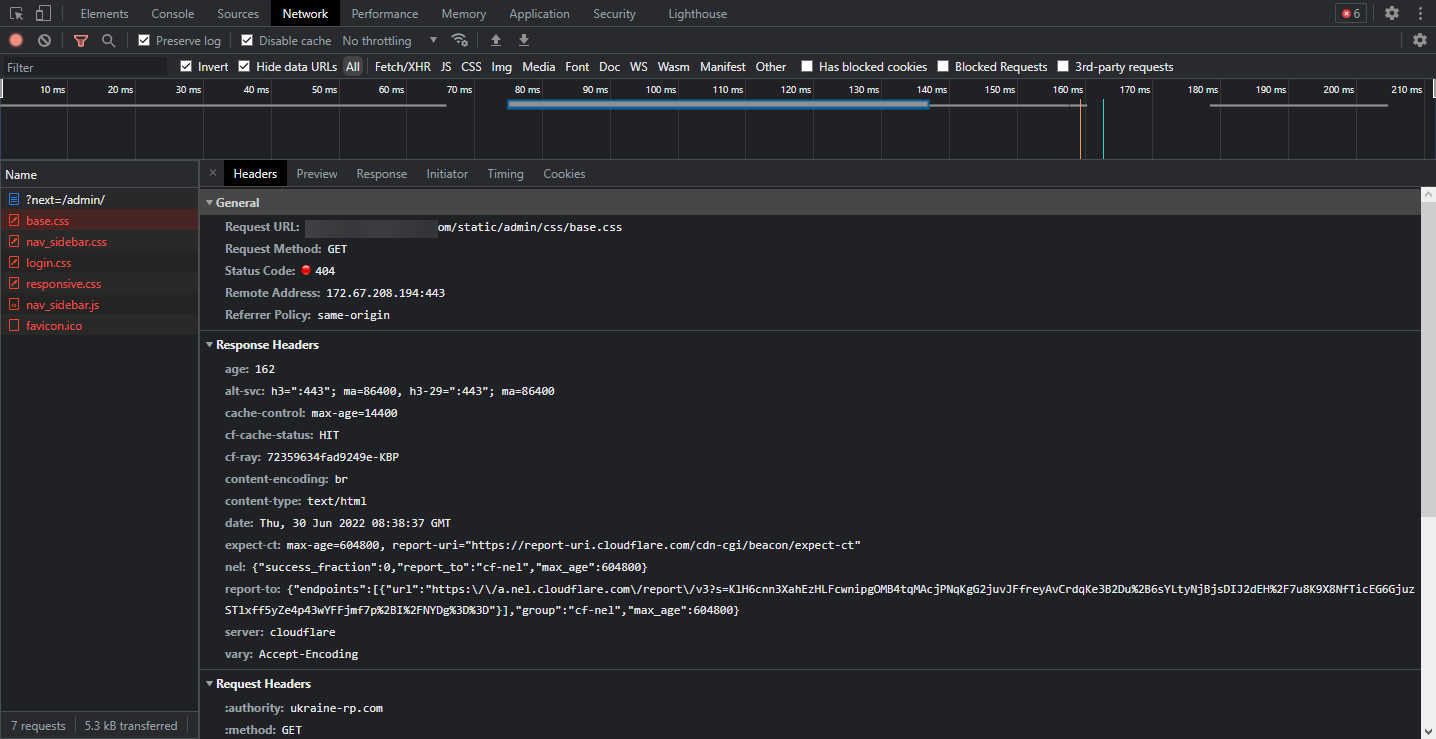The height and width of the screenshot is (739, 1436).
Task: Toggle the device toolbar icon
Action: point(43,14)
